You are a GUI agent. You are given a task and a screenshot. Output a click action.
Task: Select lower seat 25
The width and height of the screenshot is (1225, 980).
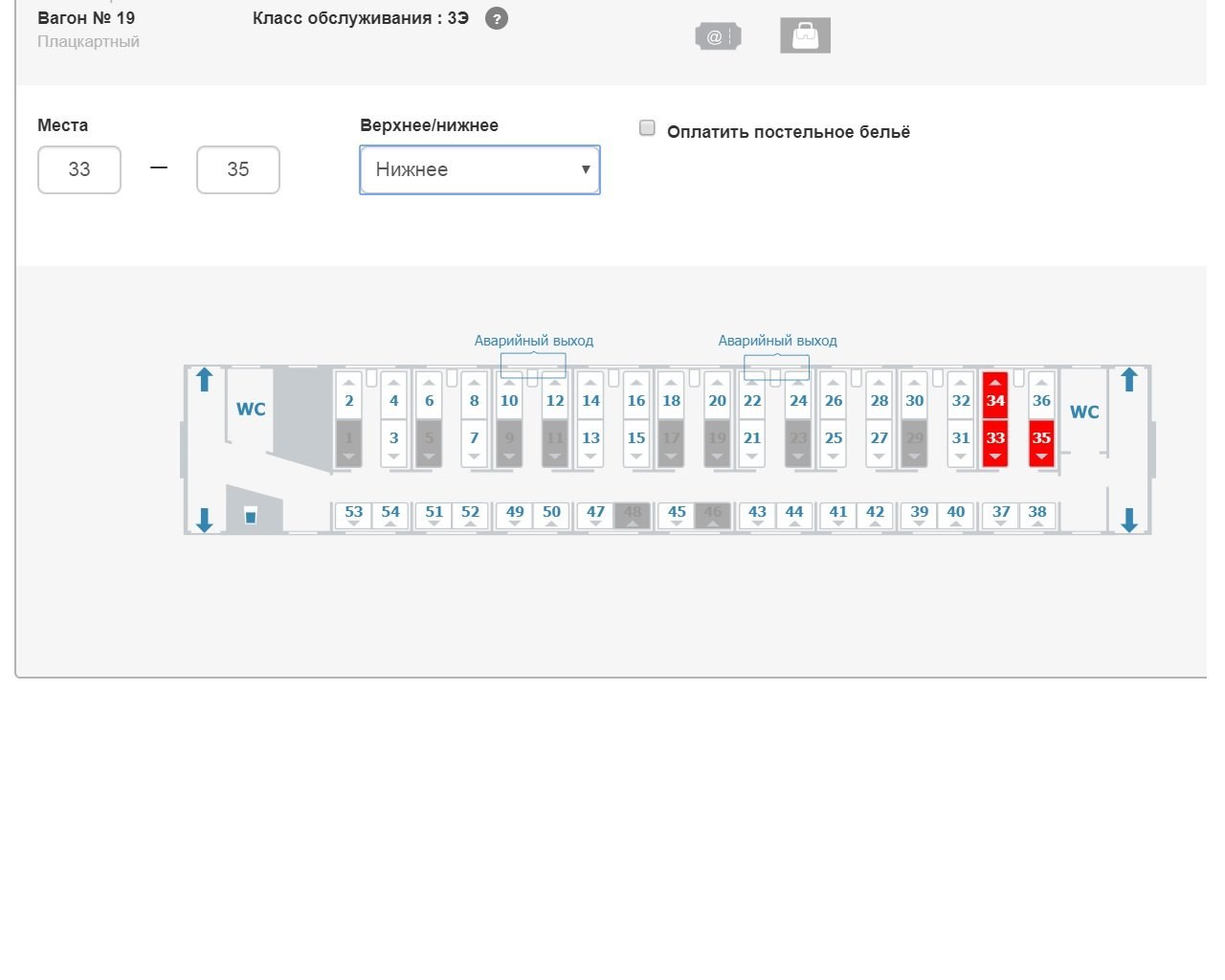pyautogui.click(x=834, y=442)
